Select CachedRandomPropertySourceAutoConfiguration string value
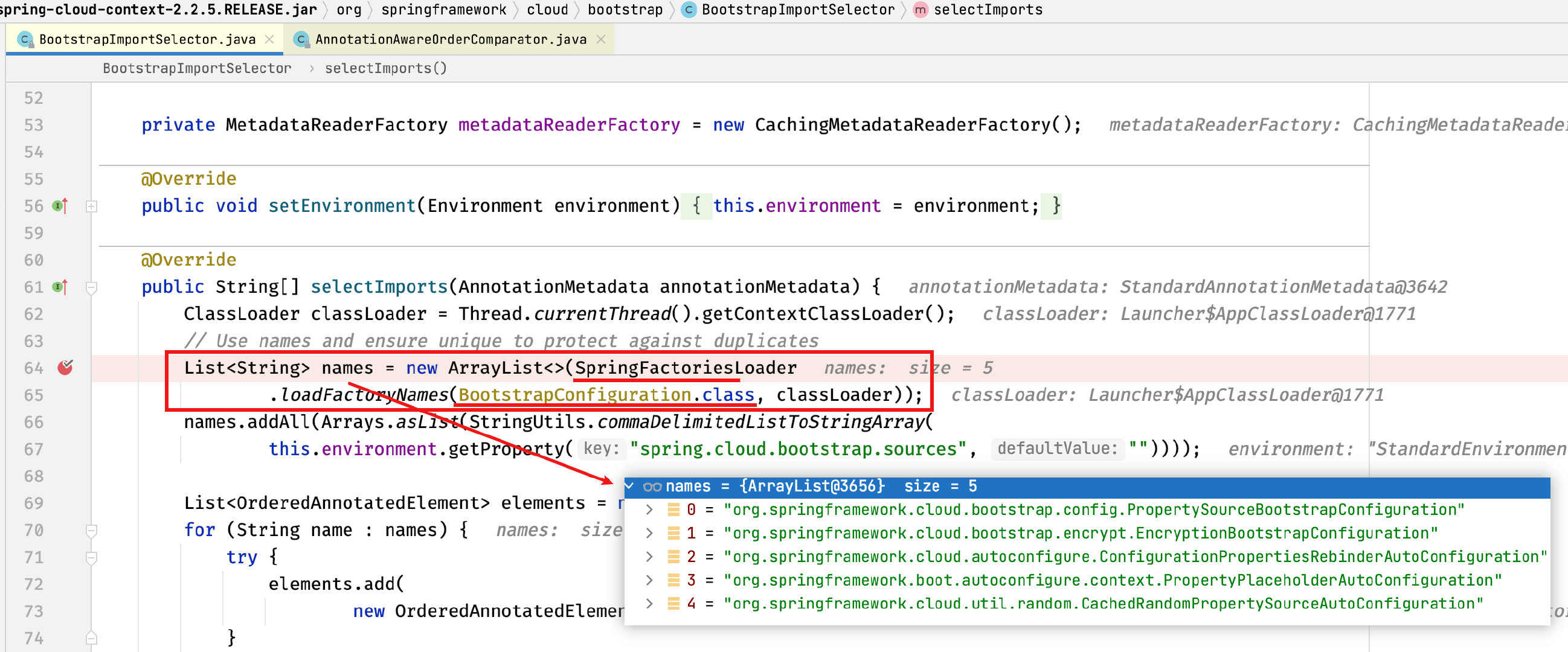Screen dimensions: 1568x652 tap(1104, 604)
